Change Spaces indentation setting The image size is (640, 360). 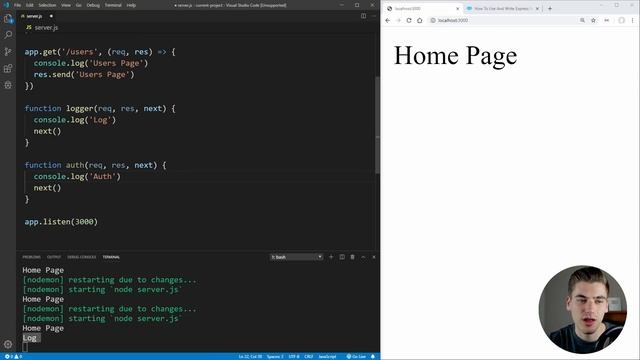coord(275,356)
